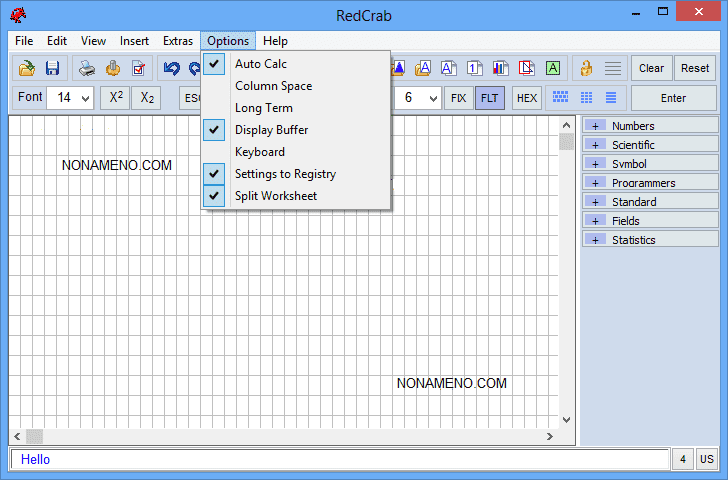Click the worksheet horizontal scrollbar thumb
728x480 pixels.
pos(34,437)
